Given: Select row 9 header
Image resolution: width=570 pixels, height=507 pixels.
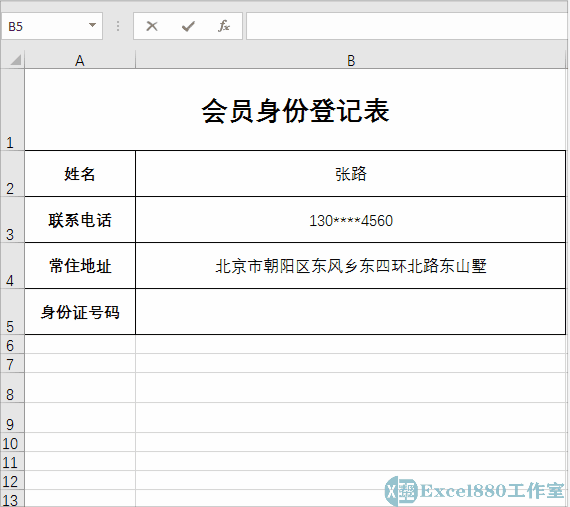Looking at the screenshot, I should coord(12,418).
